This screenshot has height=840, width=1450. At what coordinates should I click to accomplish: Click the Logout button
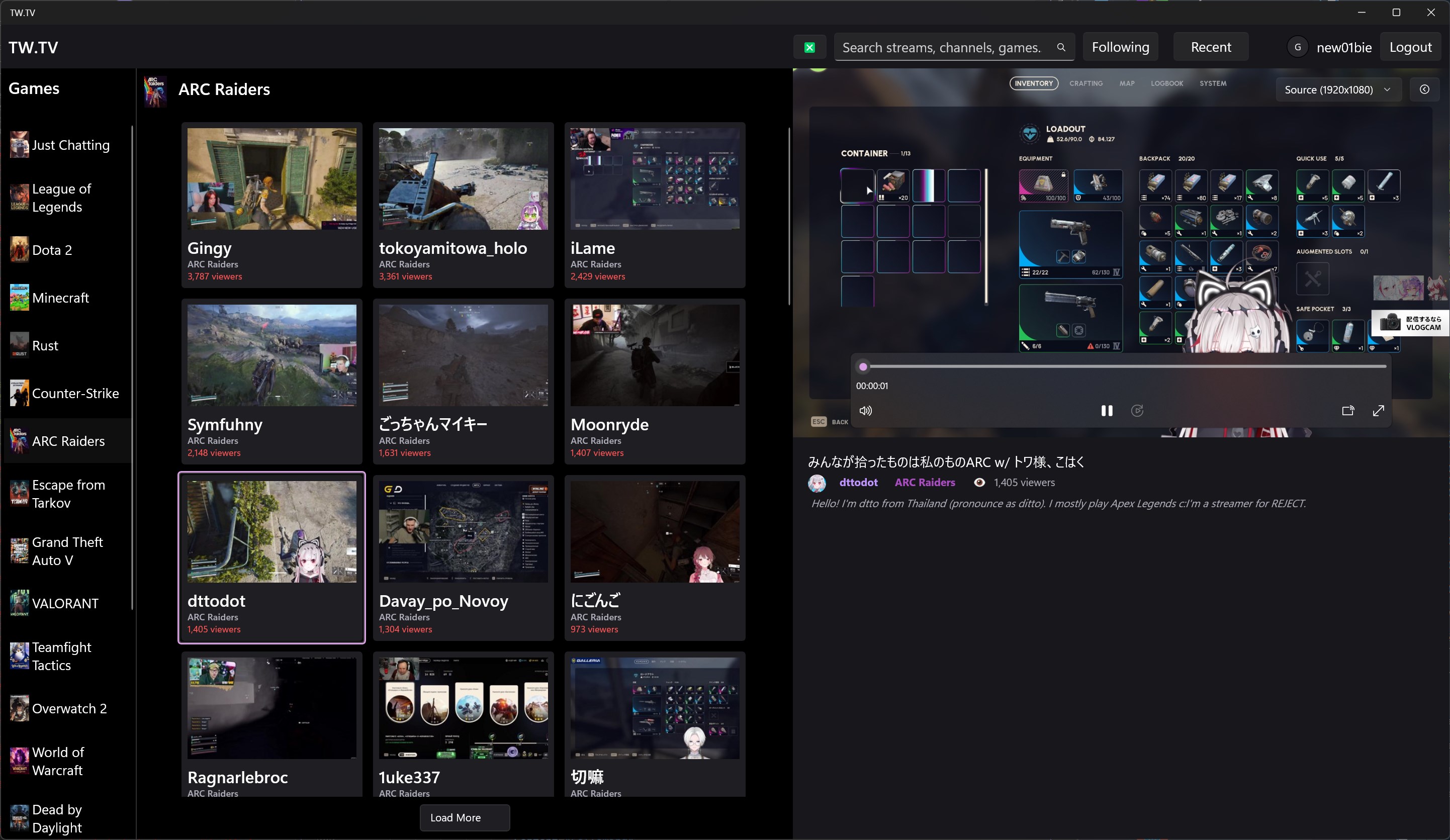coord(1410,47)
